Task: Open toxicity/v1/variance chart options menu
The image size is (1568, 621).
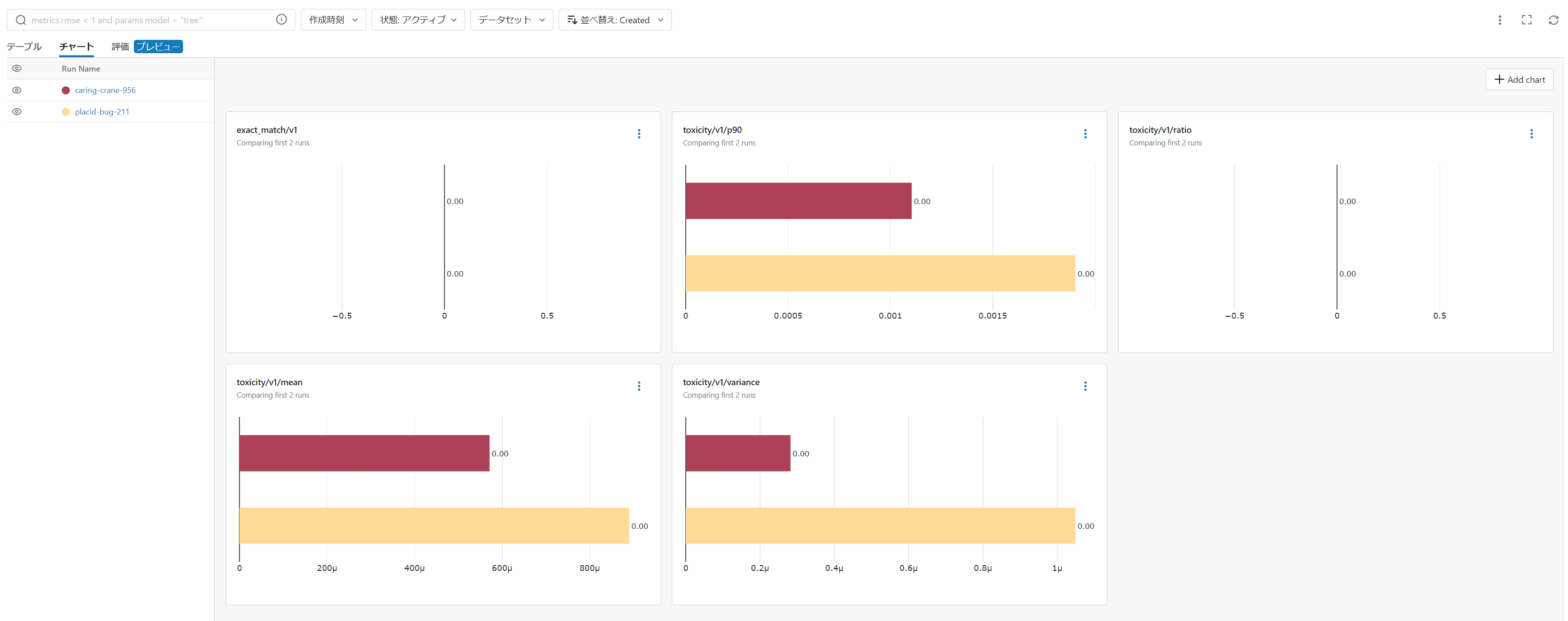Action: (x=1085, y=386)
